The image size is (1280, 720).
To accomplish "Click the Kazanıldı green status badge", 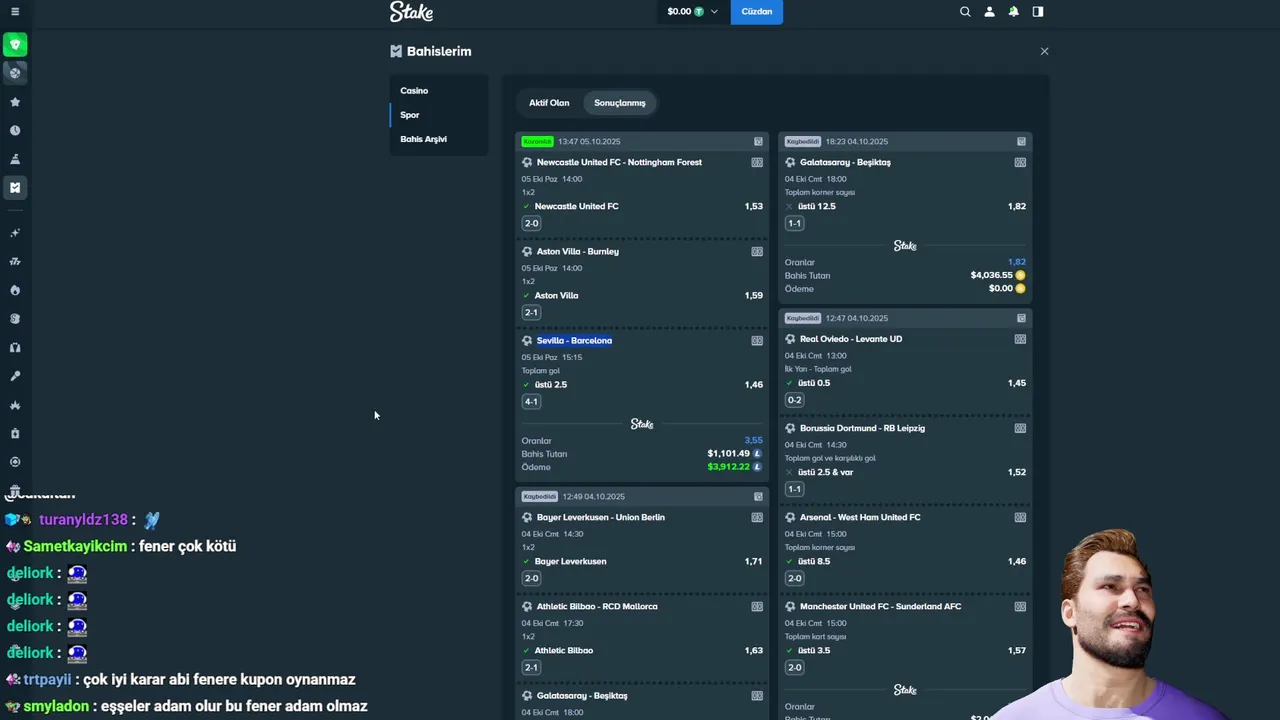I will 537,142.
